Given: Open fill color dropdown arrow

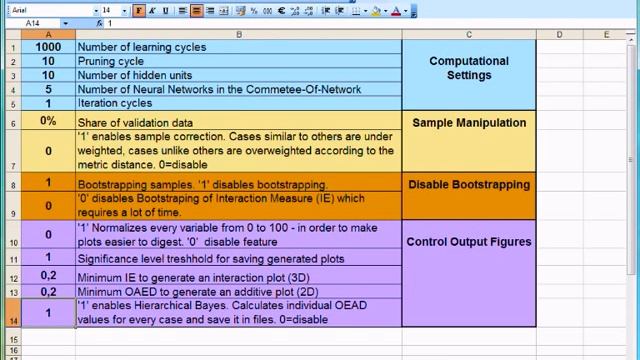Looking at the screenshot, I should point(386,11).
